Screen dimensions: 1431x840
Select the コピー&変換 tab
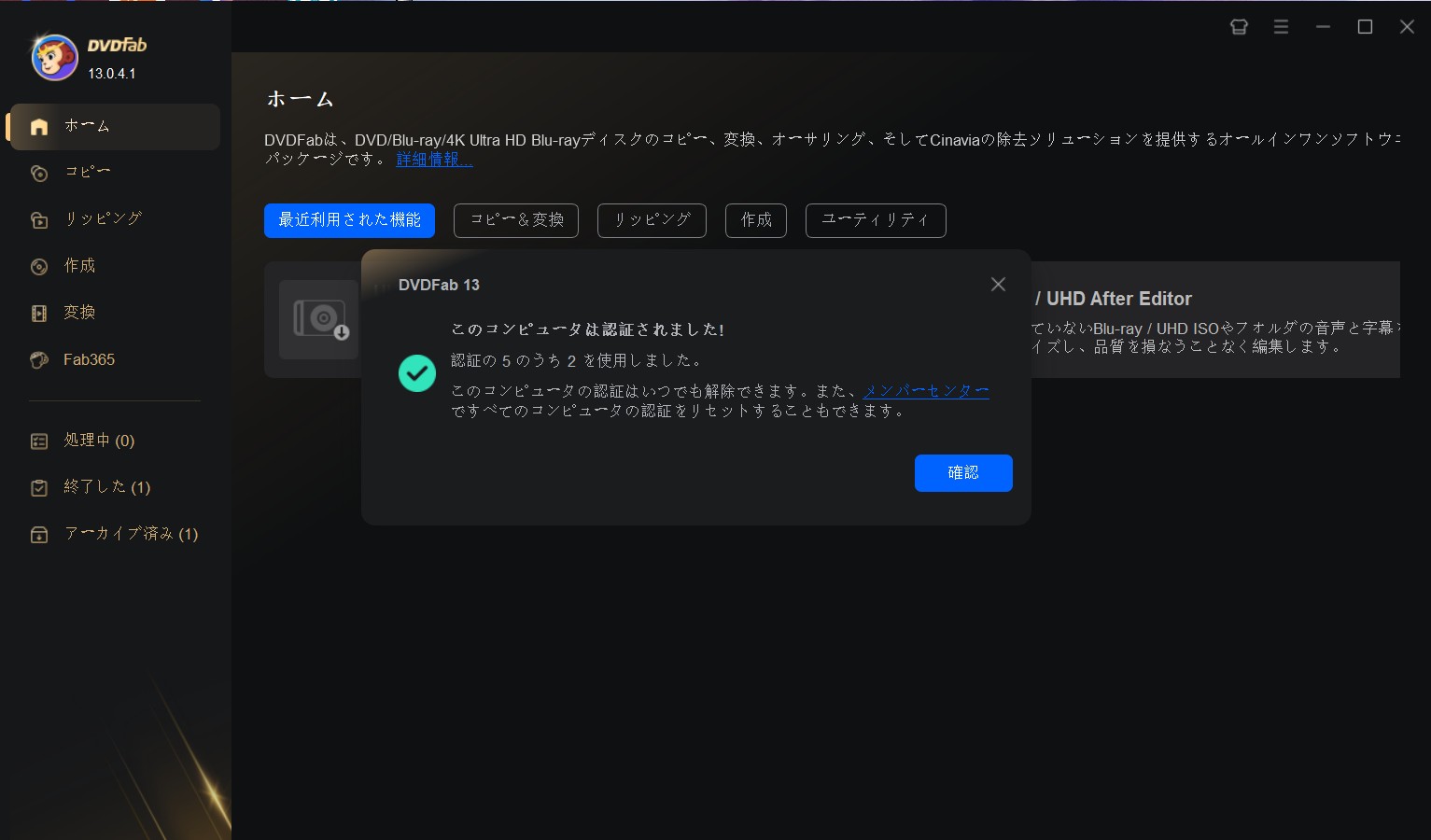[516, 220]
